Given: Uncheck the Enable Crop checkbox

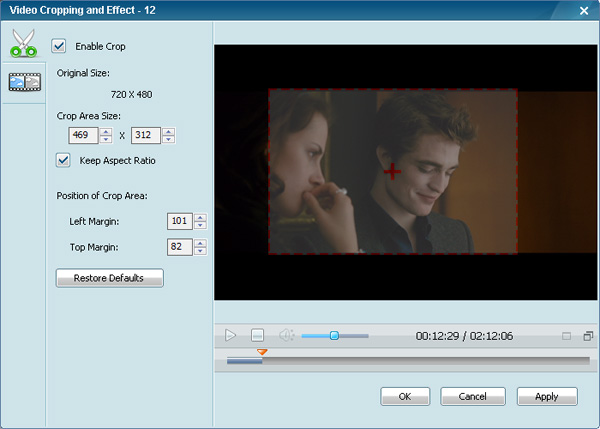Looking at the screenshot, I should (59, 46).
